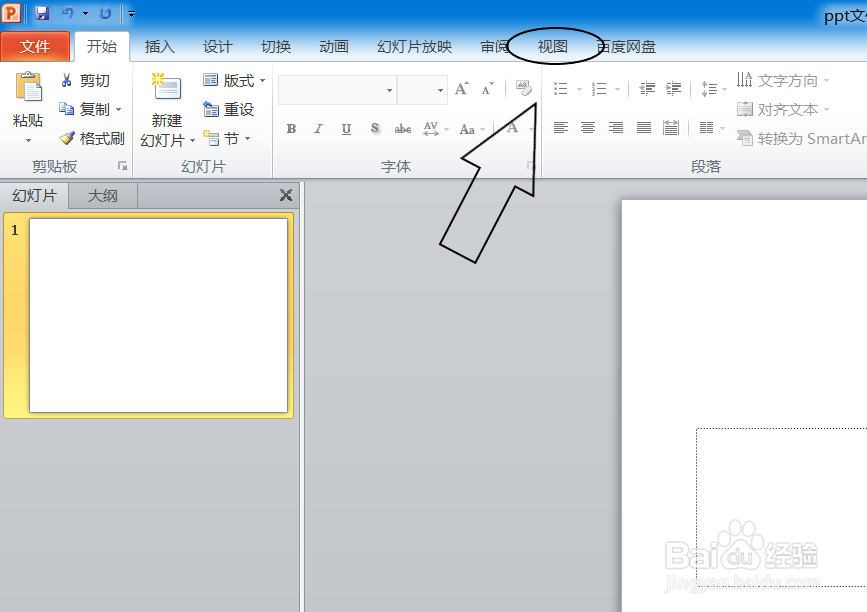Toggle Align Text Right
Viewport: 867px width, 612px height.
615,128
